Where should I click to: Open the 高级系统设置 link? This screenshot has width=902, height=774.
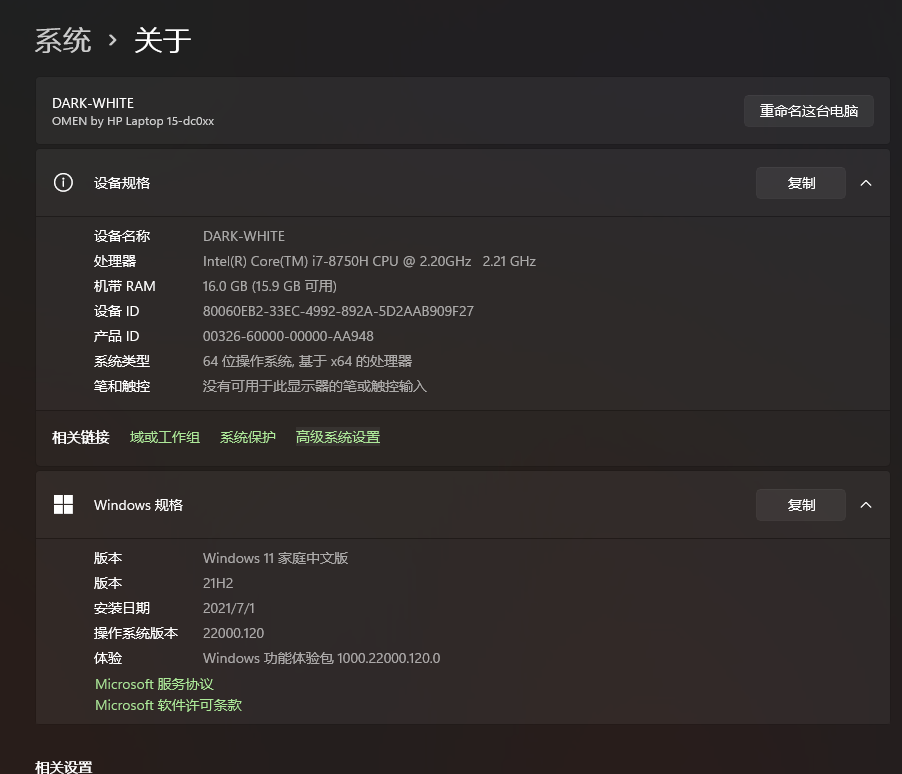tap(338, 437)
